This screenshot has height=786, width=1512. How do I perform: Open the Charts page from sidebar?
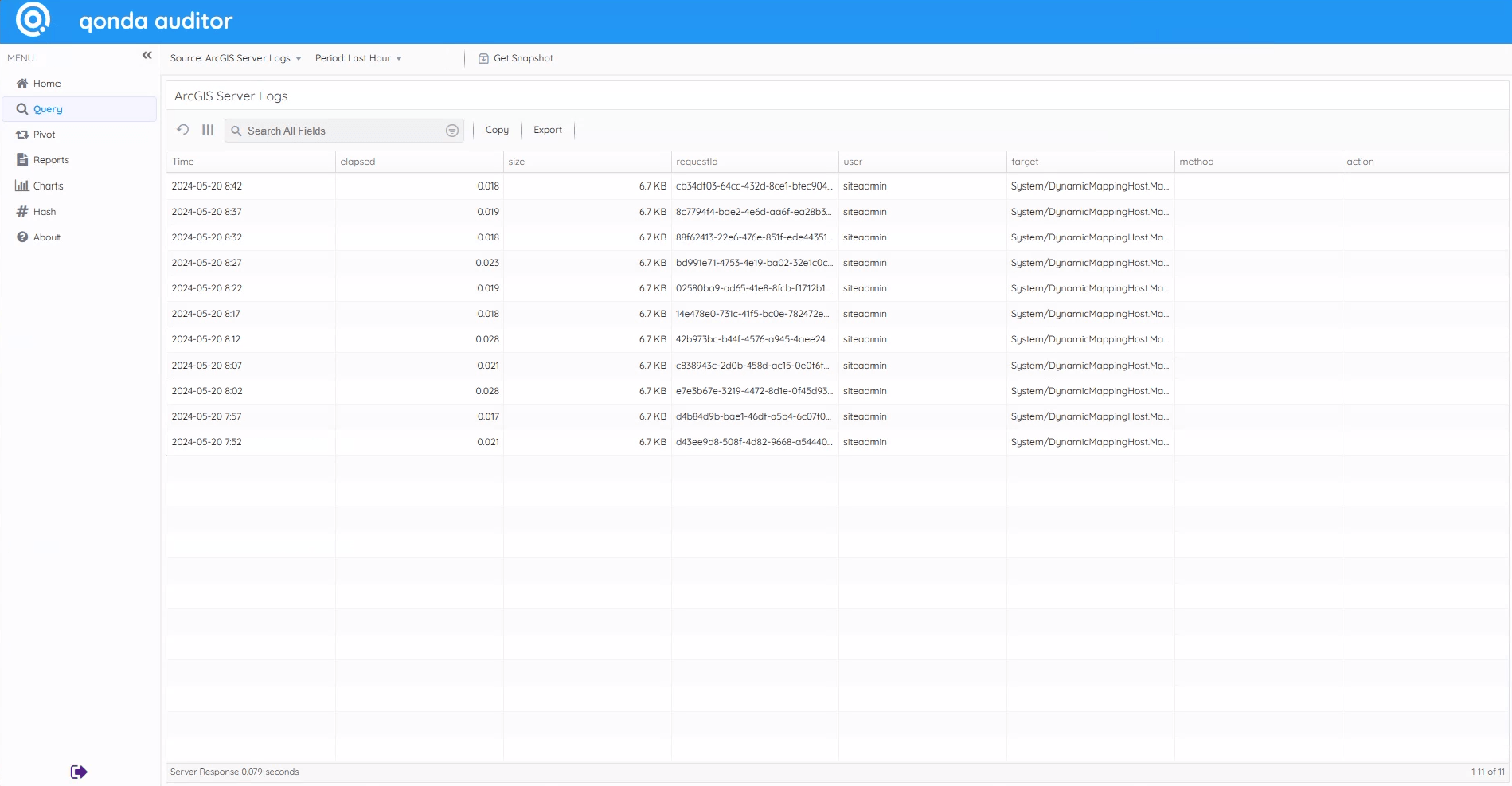(x=48, y=186)
